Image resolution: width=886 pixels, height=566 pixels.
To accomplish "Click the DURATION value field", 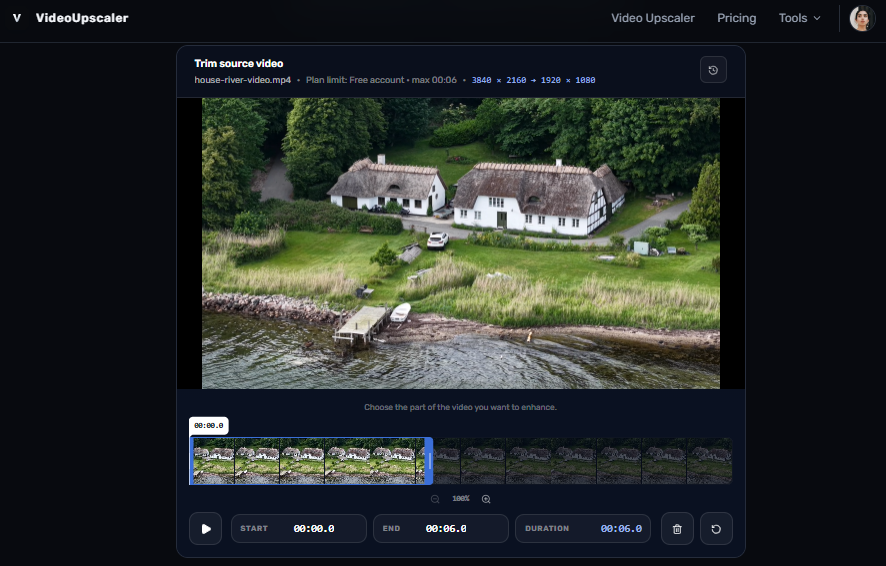I will coord(583,529).
